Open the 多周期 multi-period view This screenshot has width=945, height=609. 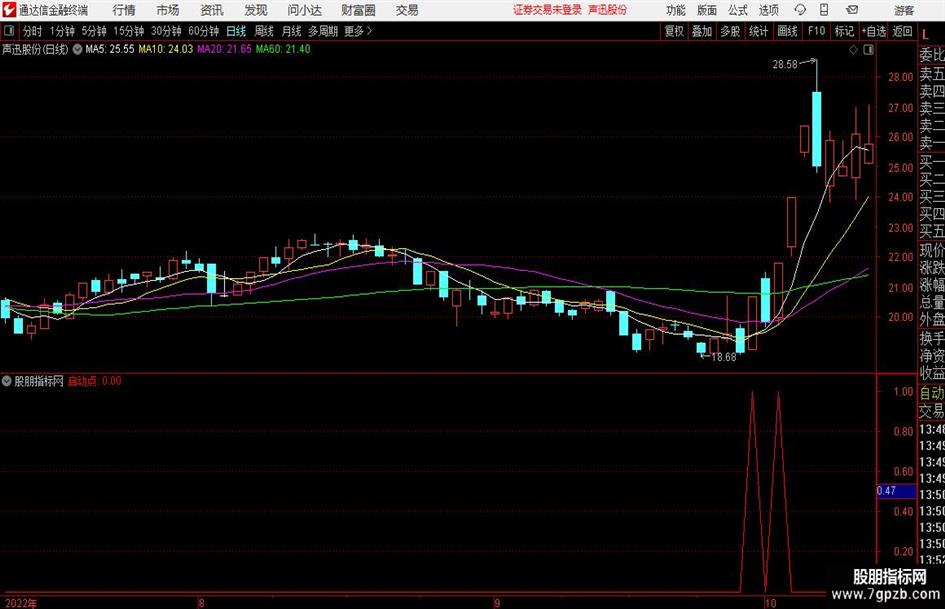(323, 31)
